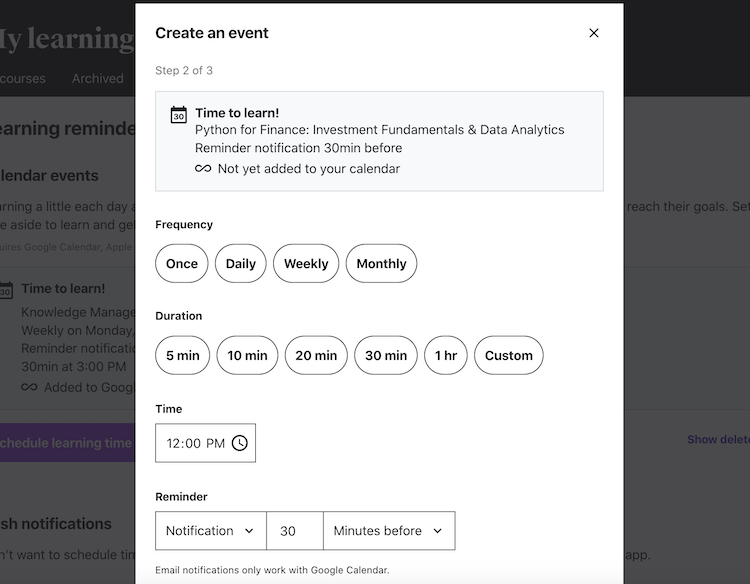Select the Once frequency option
The image size is (750, 584).
tap(182, 264)
